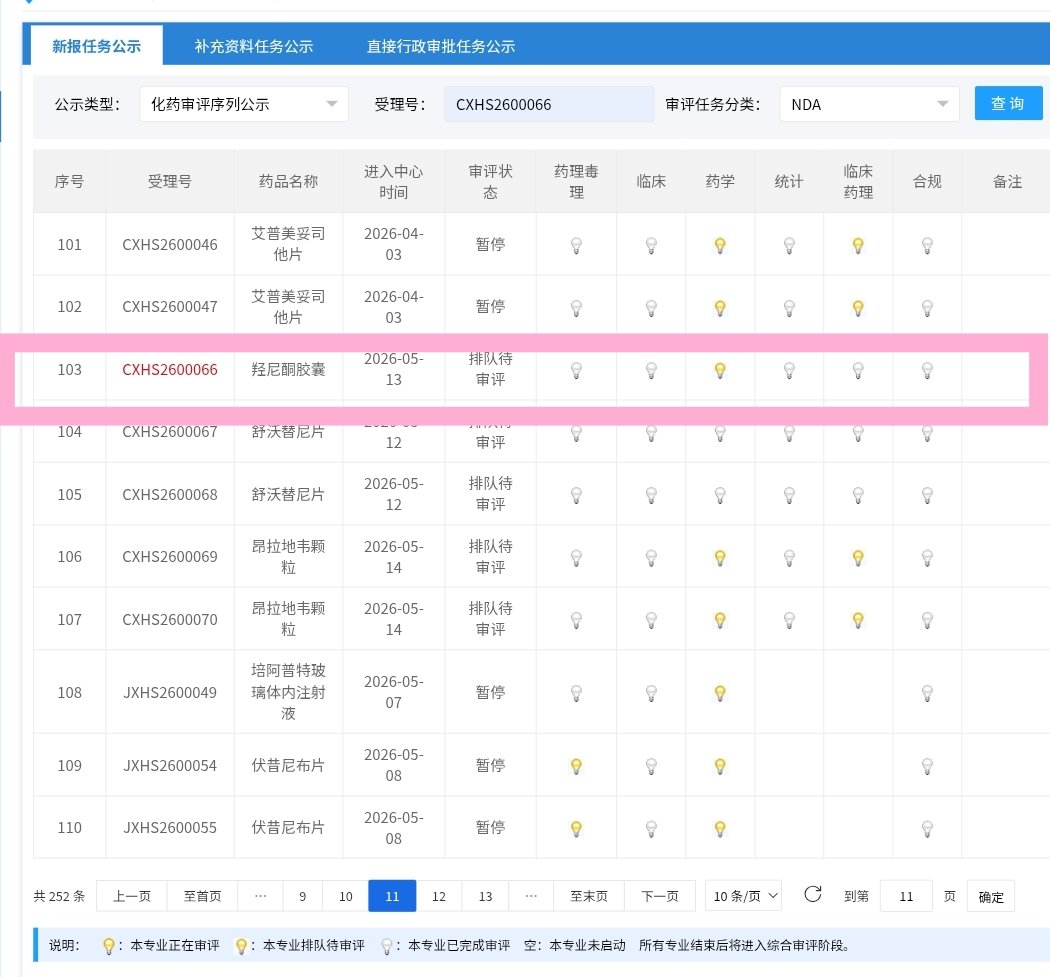Screen dimensions: 1050x977
Task: Focus the 到第 page number input box
Action: point(906,896)
